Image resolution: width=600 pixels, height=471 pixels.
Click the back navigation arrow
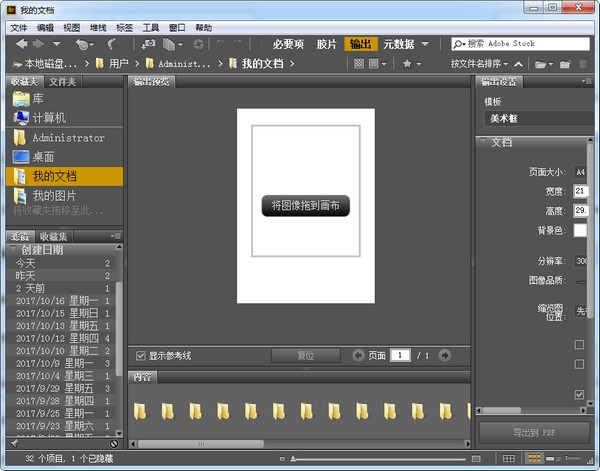pos(20,44)
